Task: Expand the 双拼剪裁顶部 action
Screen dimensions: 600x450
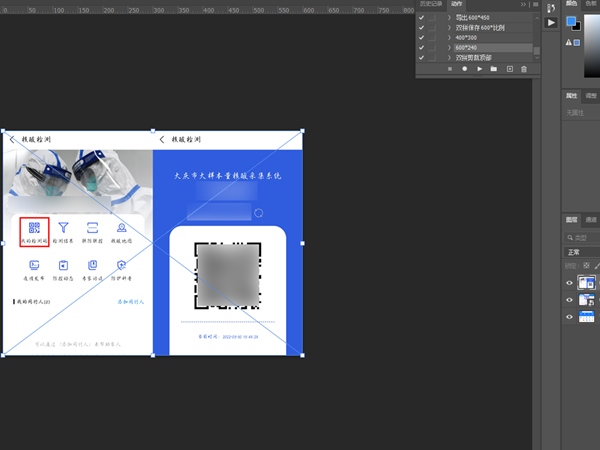Action: pyautogui.click(x=450, y=57)
